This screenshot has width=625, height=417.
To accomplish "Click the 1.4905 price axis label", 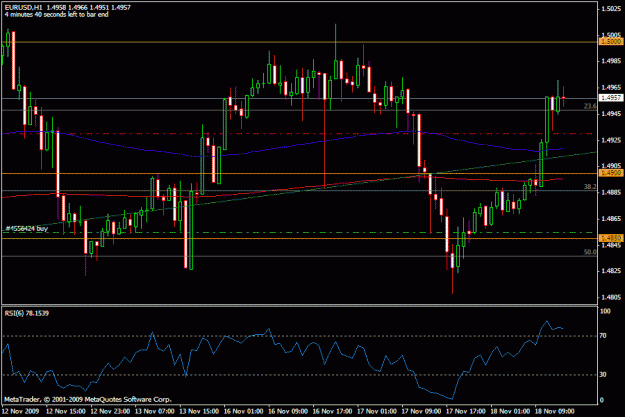I will pos(611,166).
